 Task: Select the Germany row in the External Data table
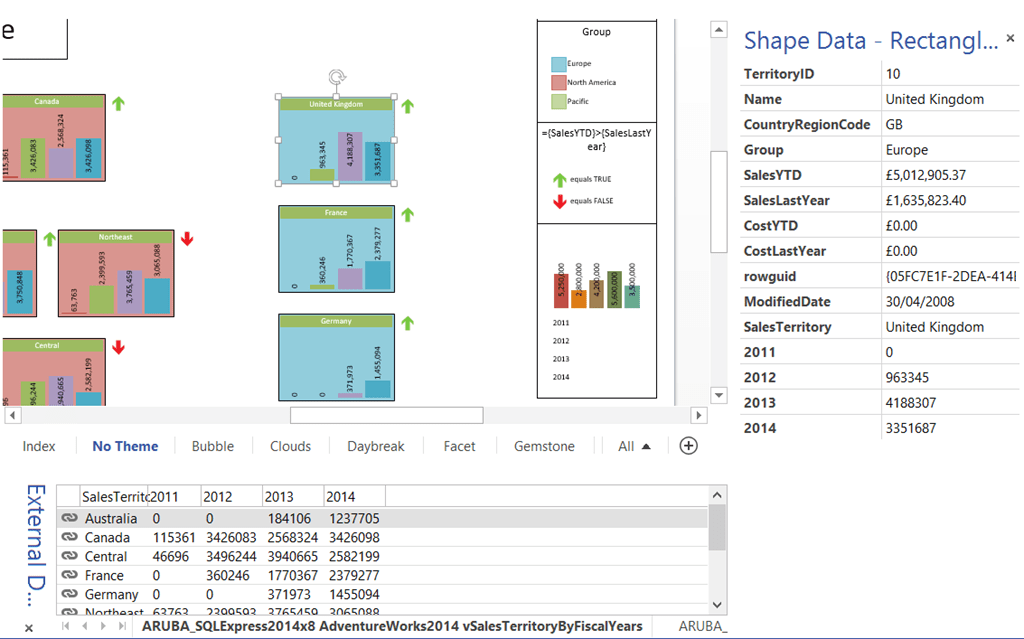click(113, 594)
